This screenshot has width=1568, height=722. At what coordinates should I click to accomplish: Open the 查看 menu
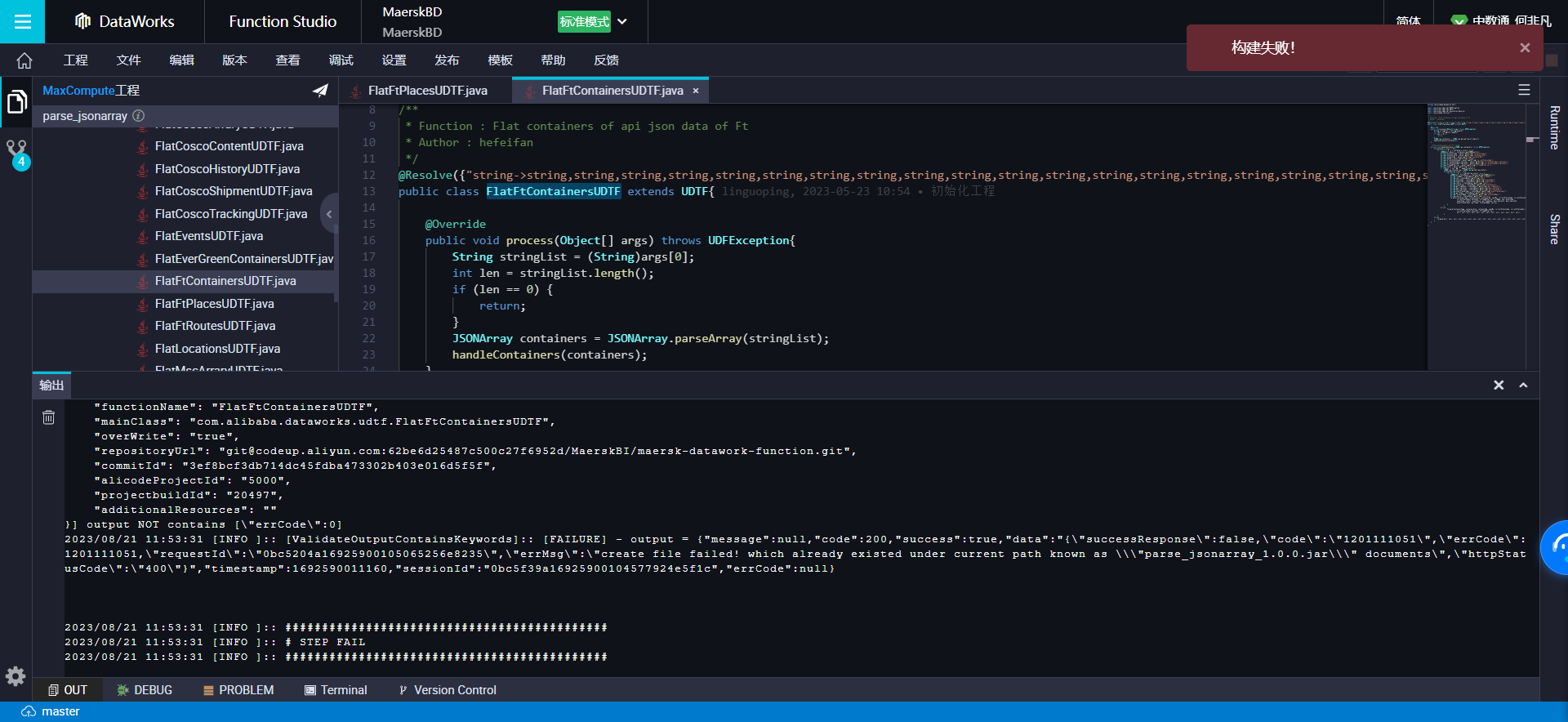288,60
